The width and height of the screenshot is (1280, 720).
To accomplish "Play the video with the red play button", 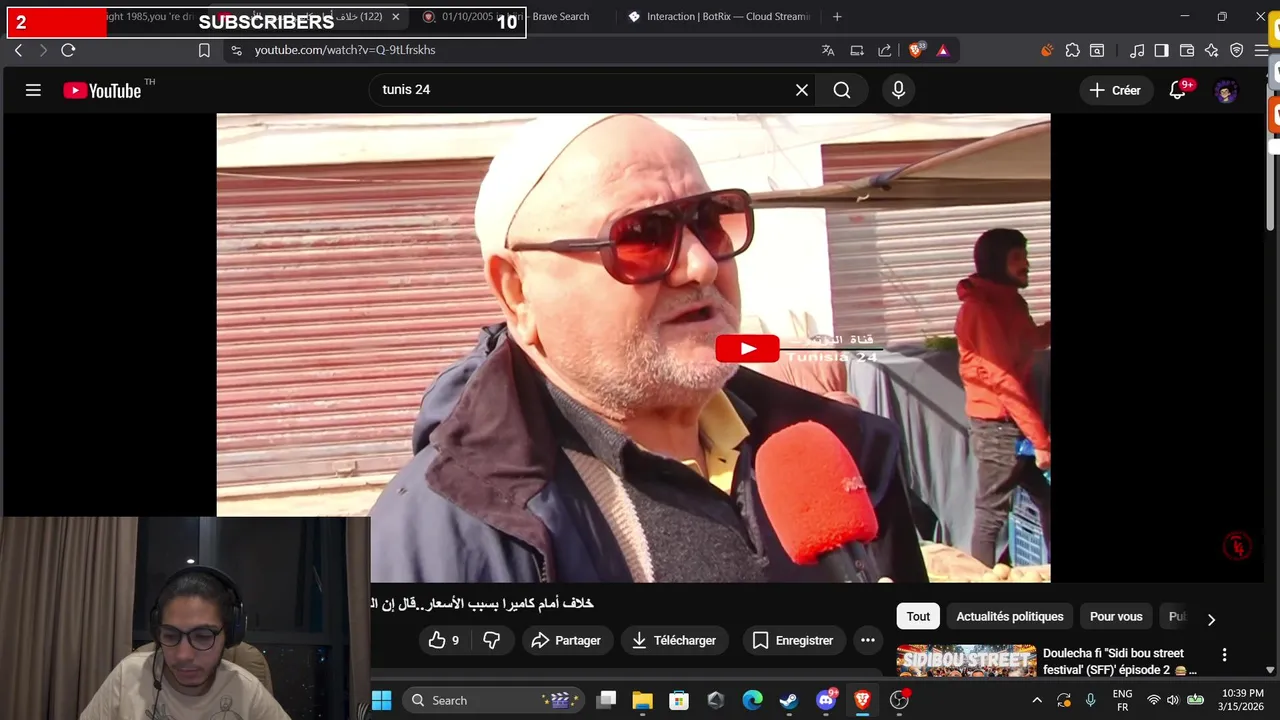I will click(x=747, y=348).
